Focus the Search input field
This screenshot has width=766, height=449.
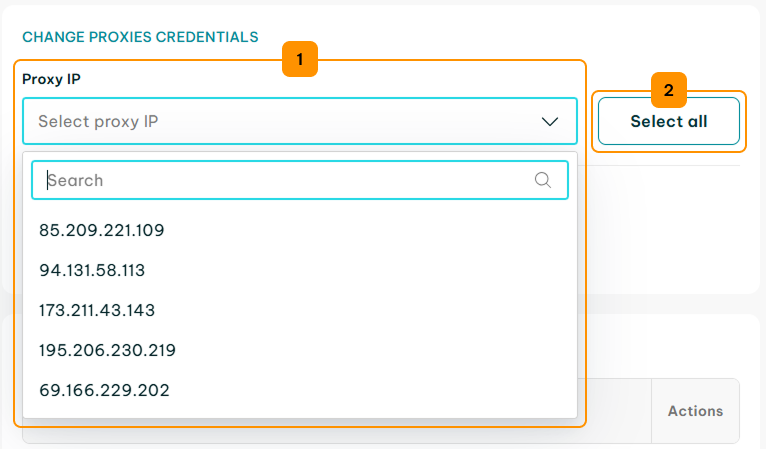[x=300, y=180]
